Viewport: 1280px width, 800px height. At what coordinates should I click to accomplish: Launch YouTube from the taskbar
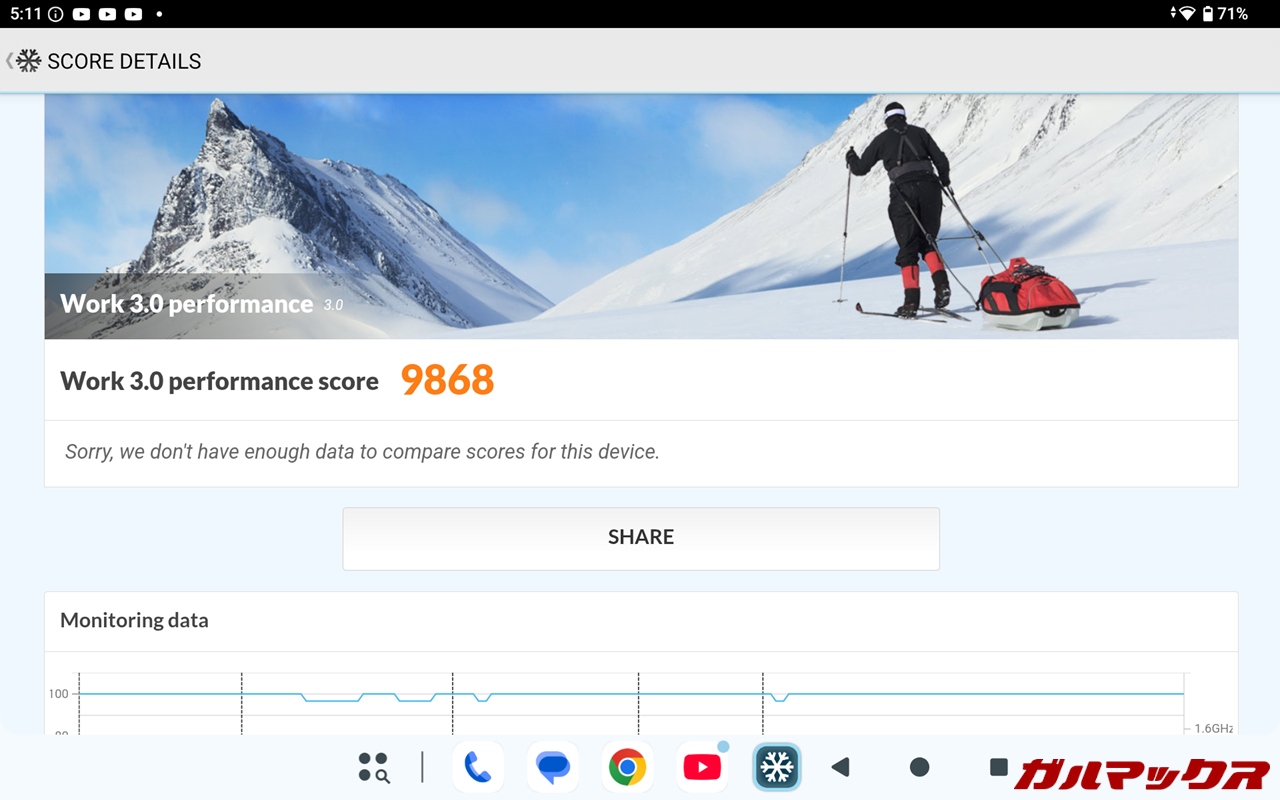pyautogui.click(x=702, y=767)
